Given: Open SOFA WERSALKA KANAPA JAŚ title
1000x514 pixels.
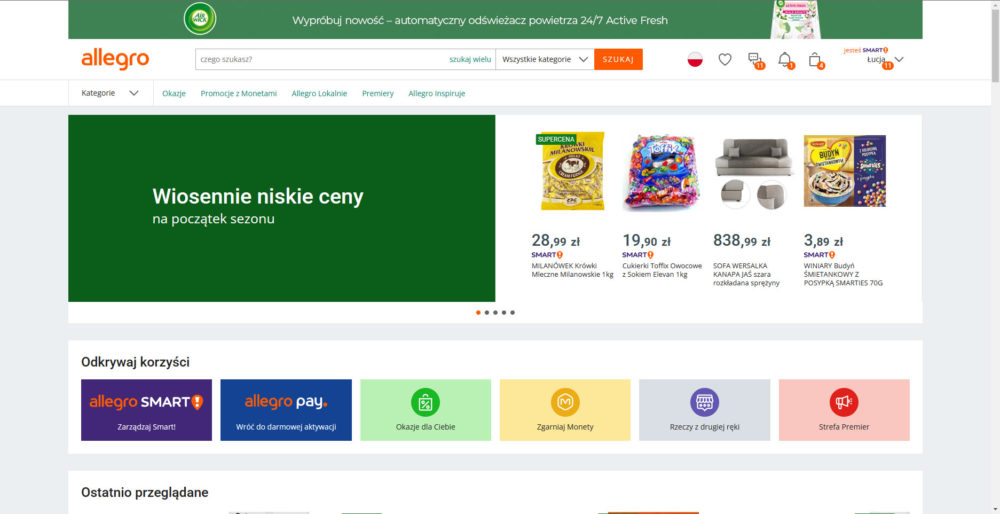Looking at the screenshot, I should click(x=746, y=274).
